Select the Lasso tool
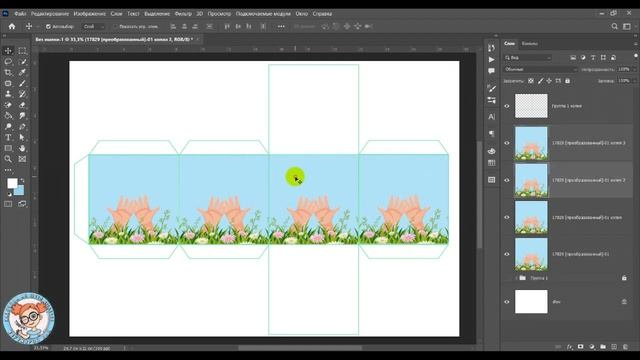 pos(8,62)
